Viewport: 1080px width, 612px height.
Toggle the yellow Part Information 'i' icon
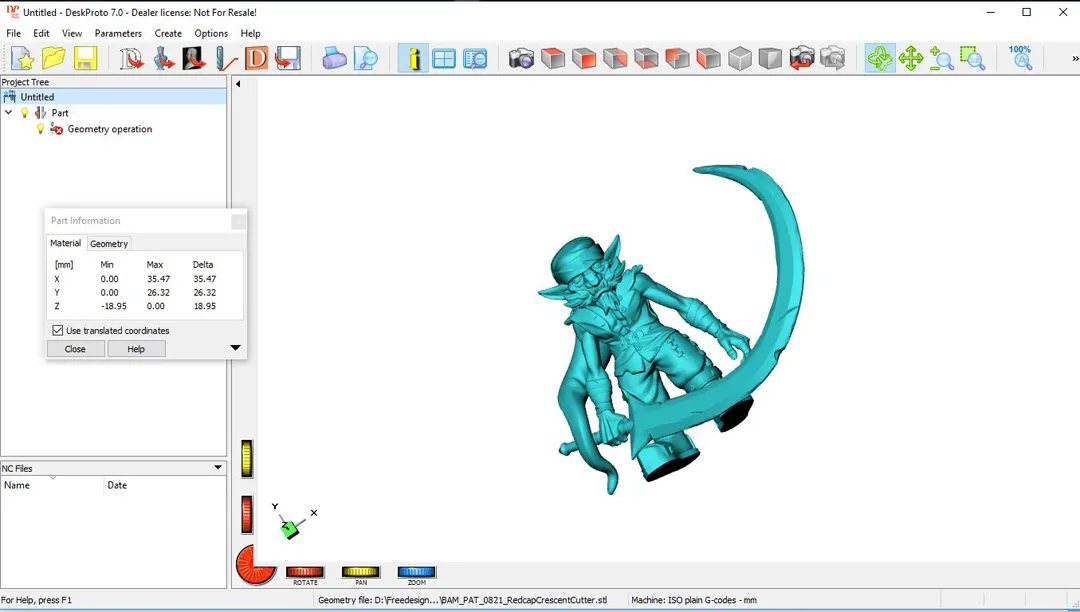[413, 59]
